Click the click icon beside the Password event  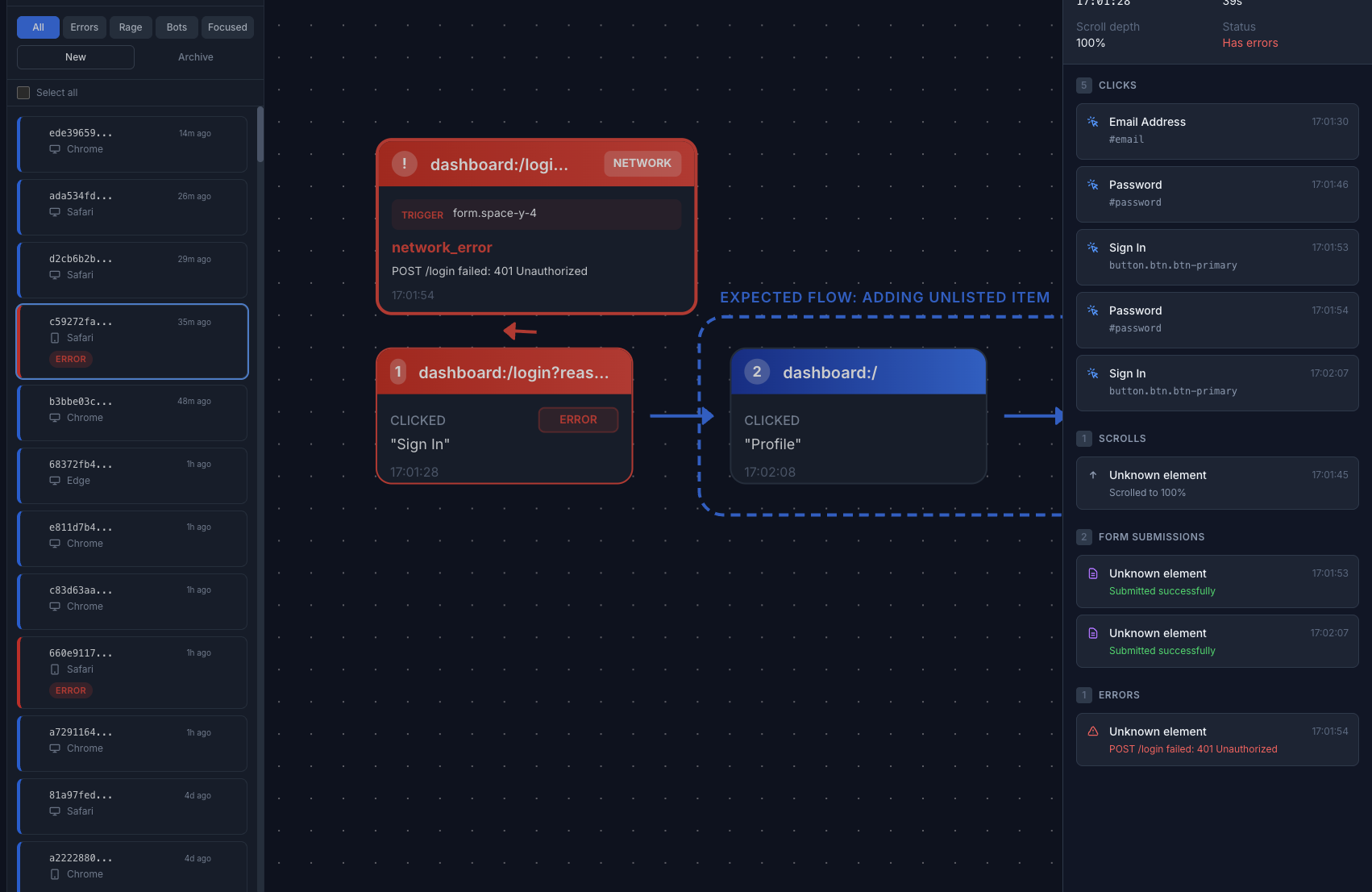point(1093,183)
